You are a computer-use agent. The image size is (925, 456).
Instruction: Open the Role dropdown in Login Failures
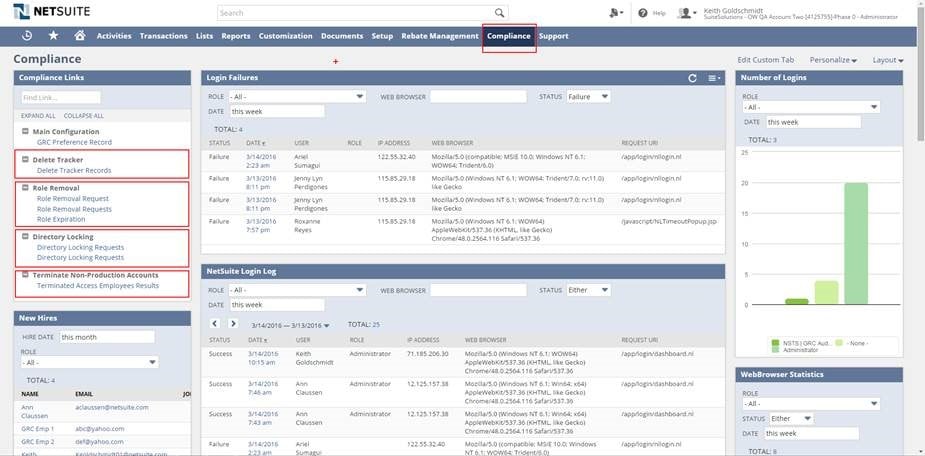tap(297, 96)
